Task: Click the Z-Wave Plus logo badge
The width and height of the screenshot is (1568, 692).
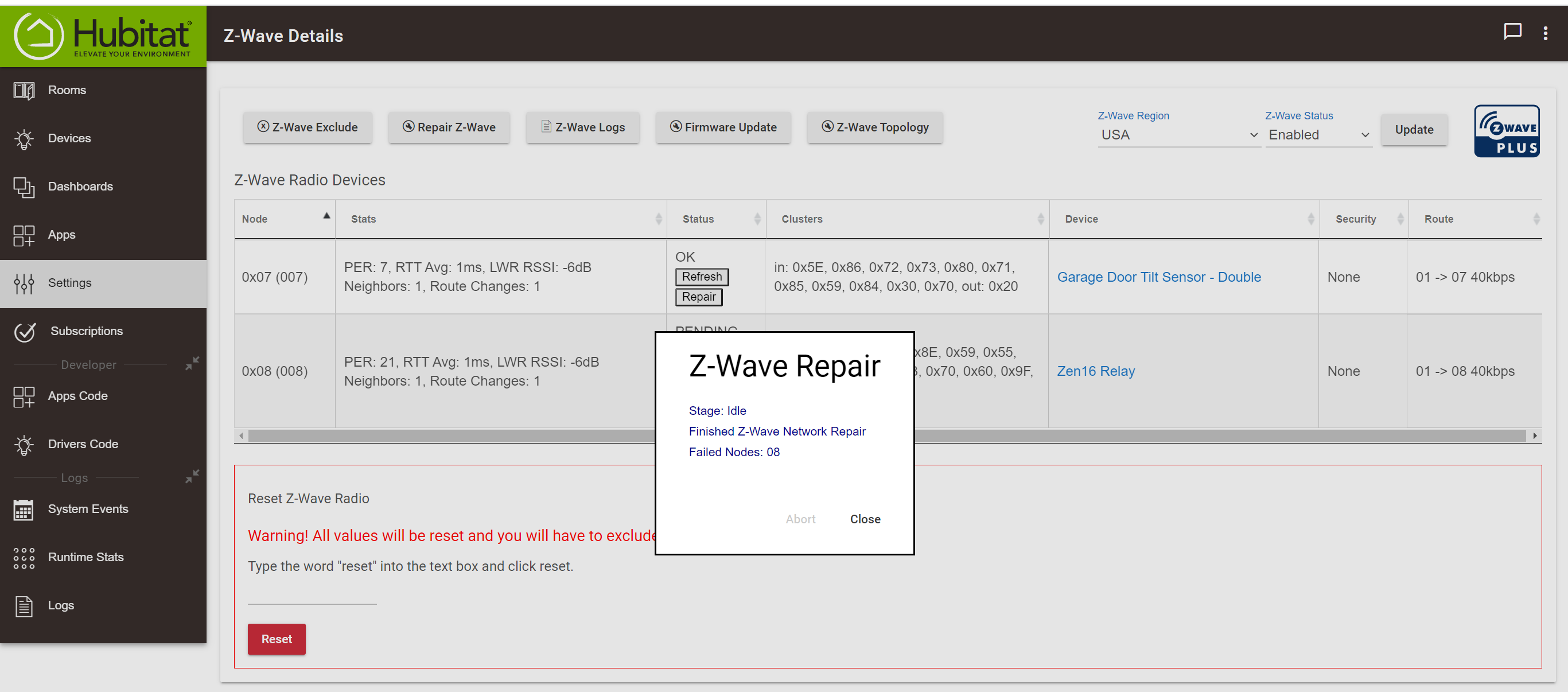Action: click(1507, 131)
